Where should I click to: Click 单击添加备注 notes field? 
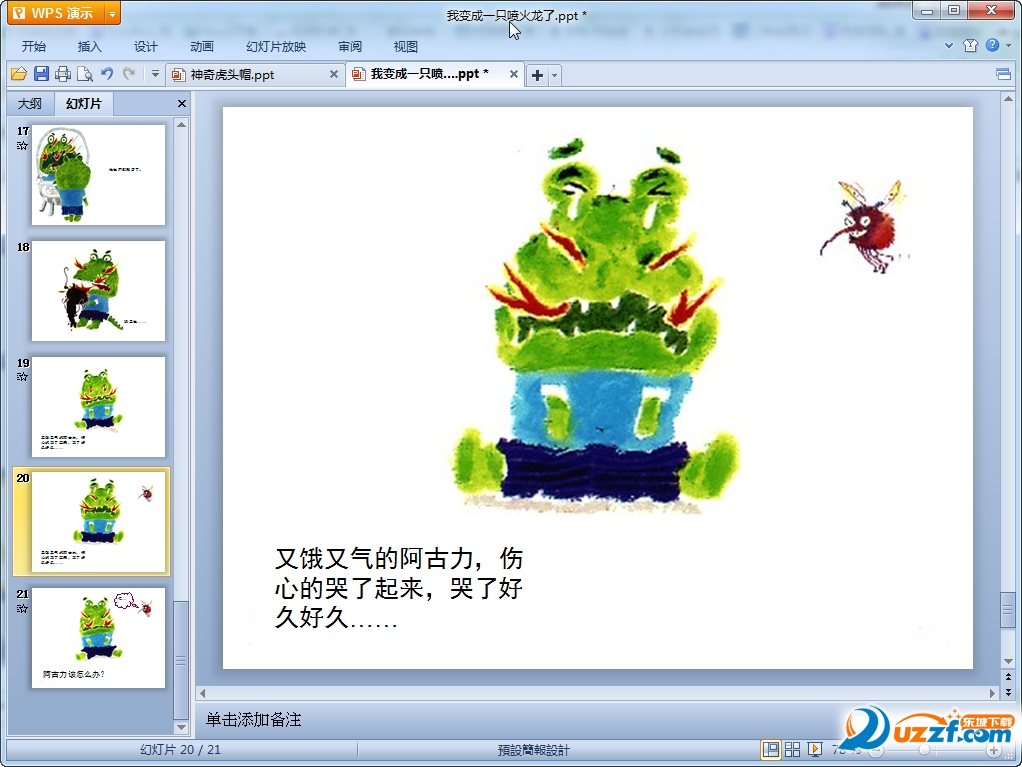(x=254, y=719)
